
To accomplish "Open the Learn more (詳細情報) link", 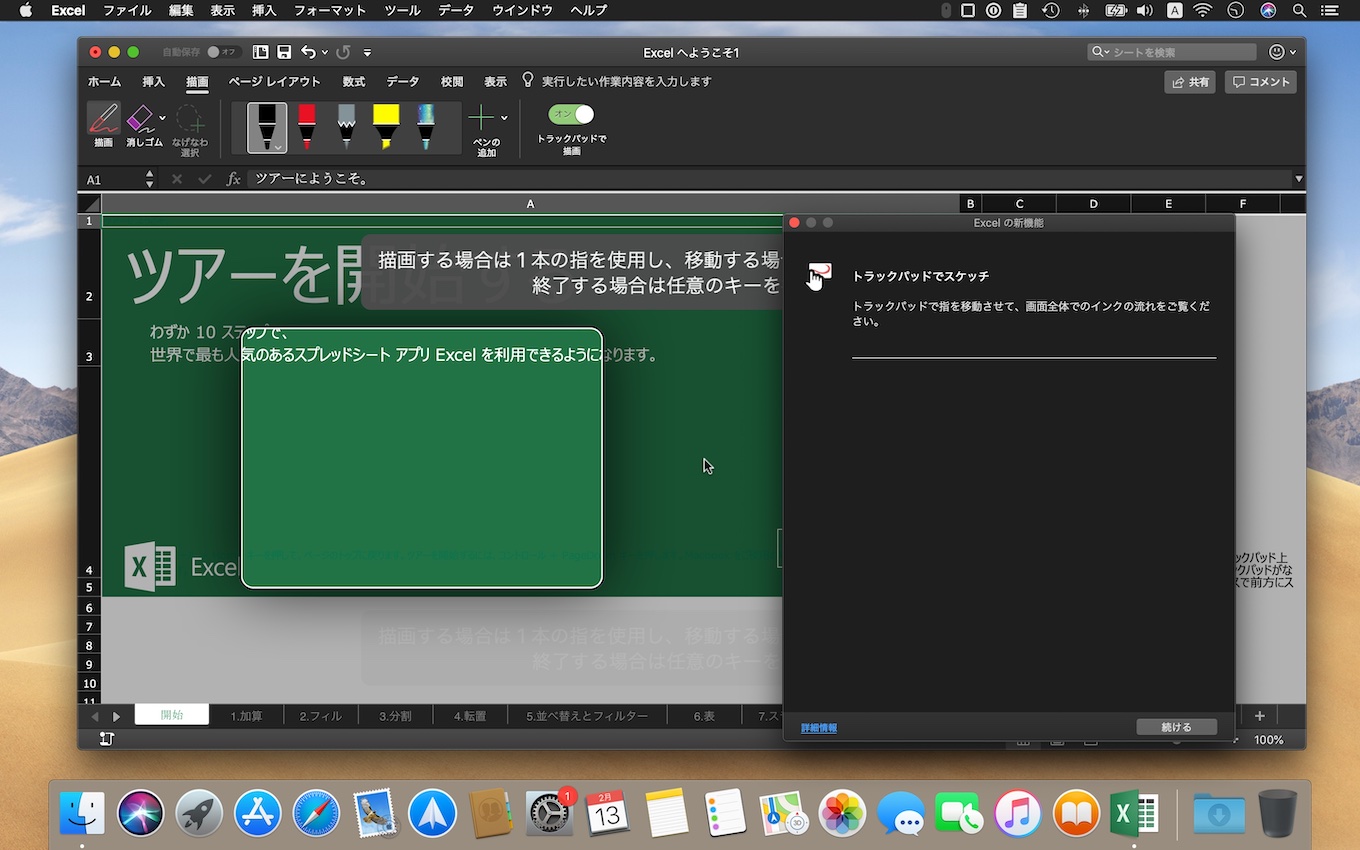I will pos(819,728).
